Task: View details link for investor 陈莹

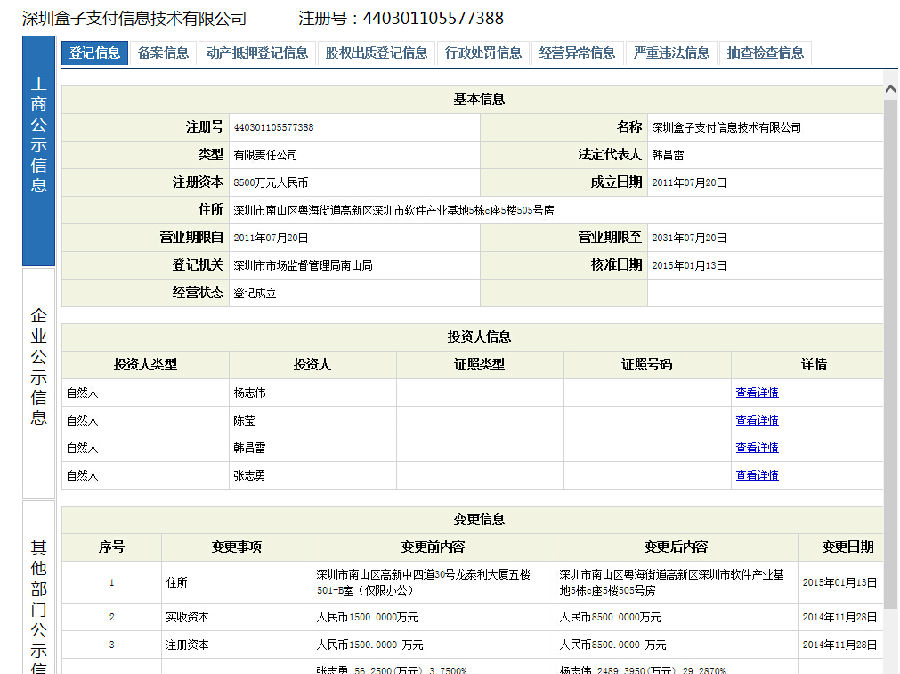Action: (x=757, y=420)
